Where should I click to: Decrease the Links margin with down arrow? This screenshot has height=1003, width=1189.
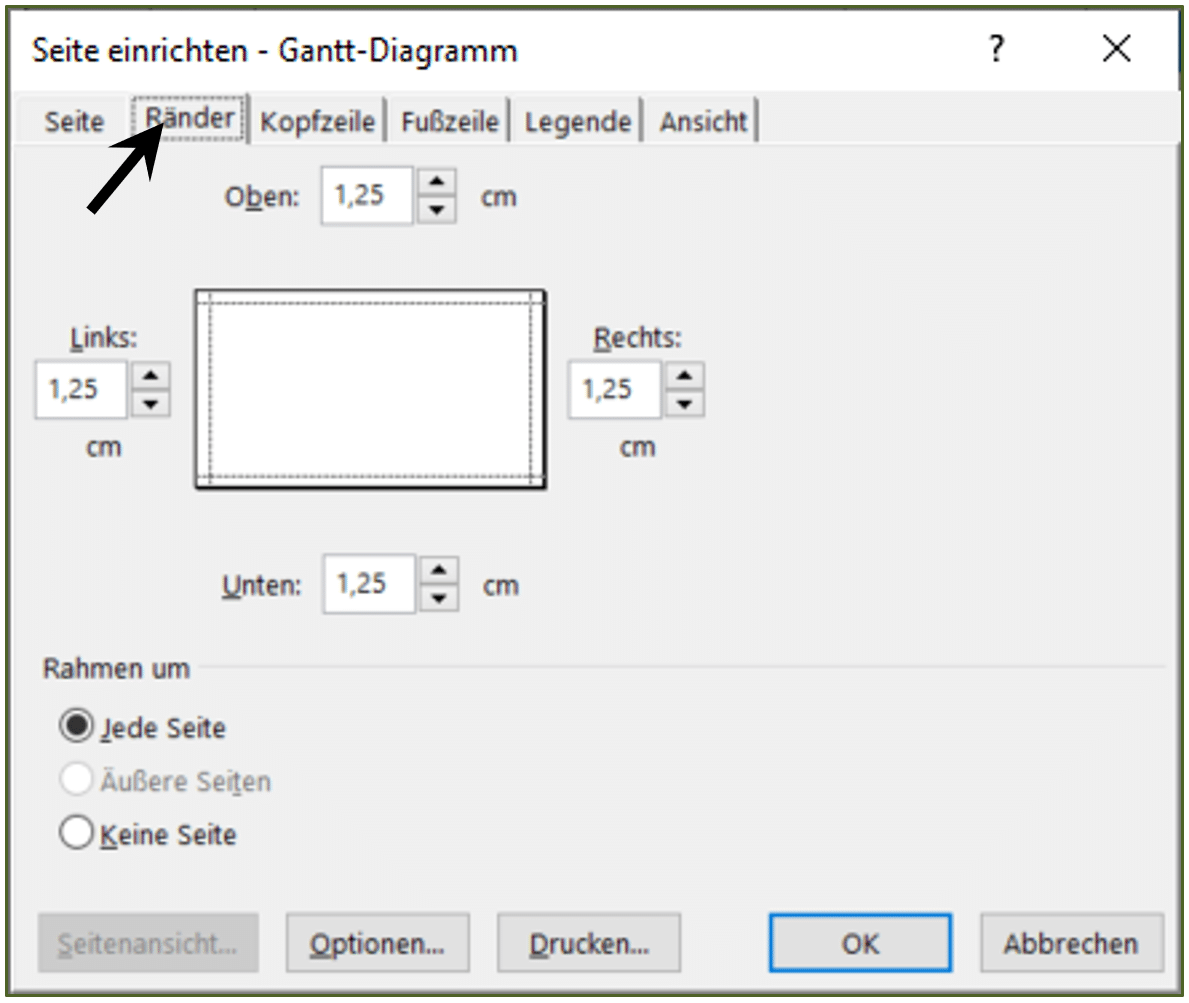[151, 403]
